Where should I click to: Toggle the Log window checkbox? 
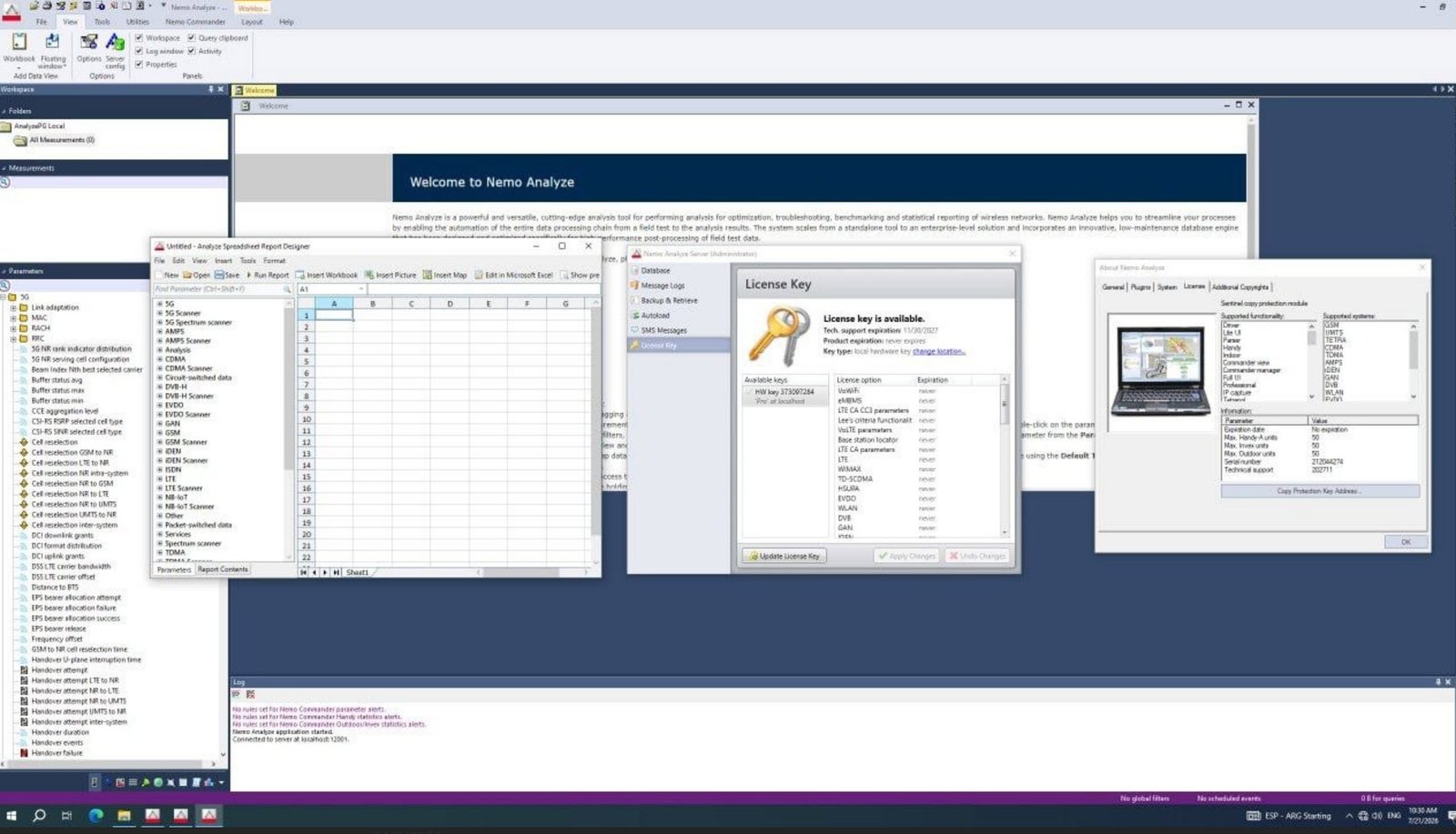(x=139, y=51)
